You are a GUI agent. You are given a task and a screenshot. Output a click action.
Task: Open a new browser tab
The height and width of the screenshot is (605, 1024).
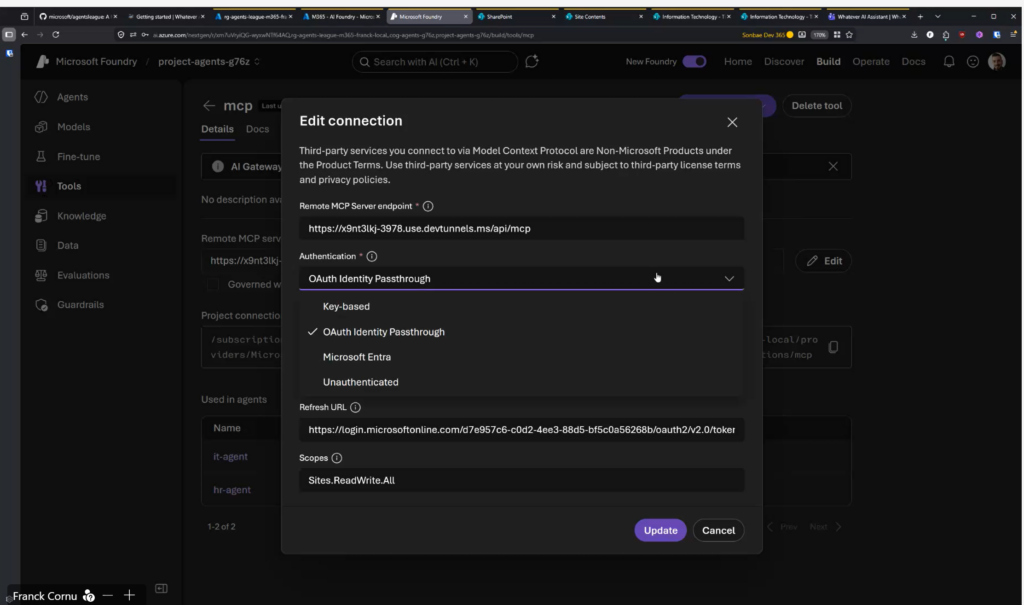(x=920, y=16)
